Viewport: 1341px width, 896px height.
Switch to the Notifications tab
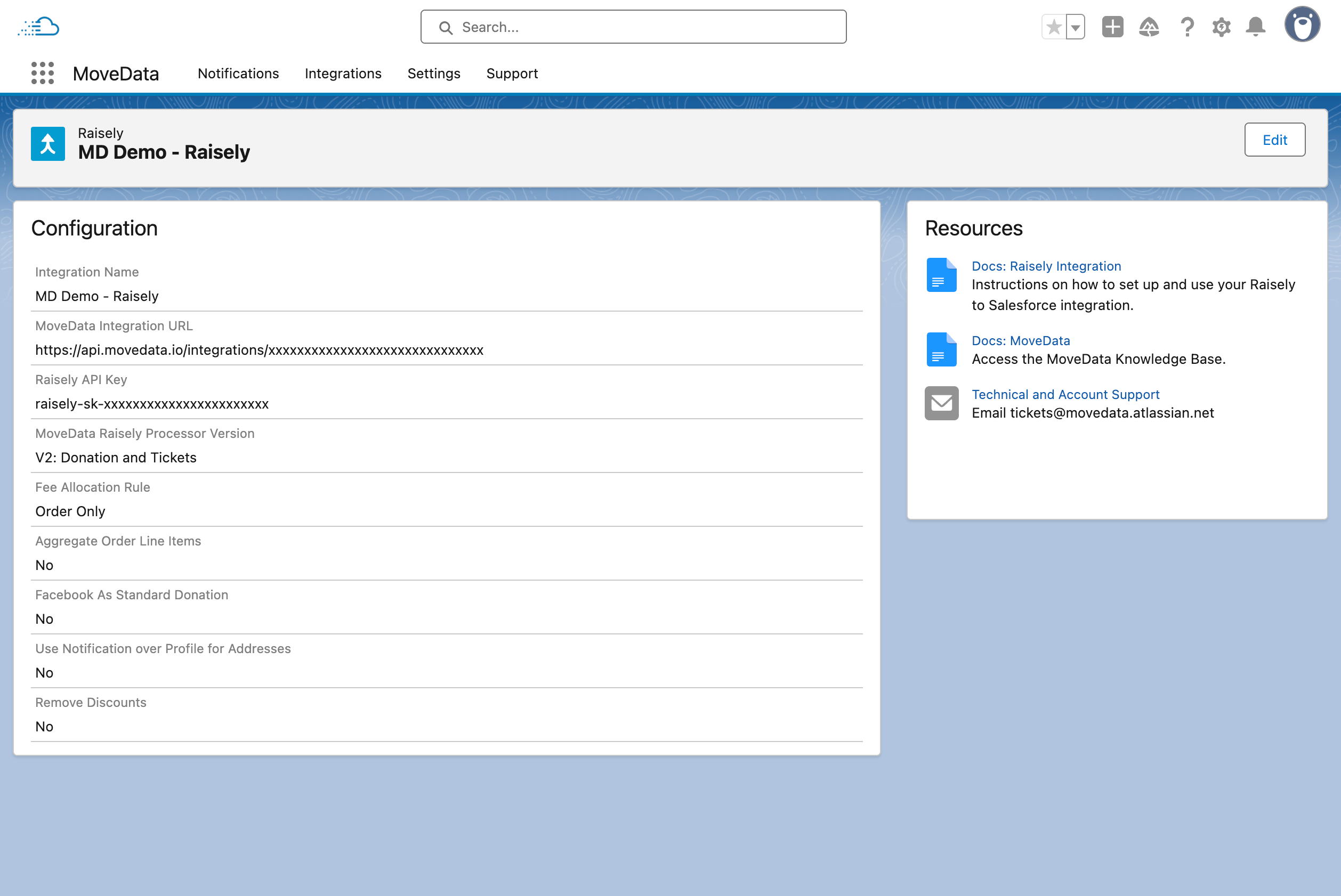tap(238, 74)
